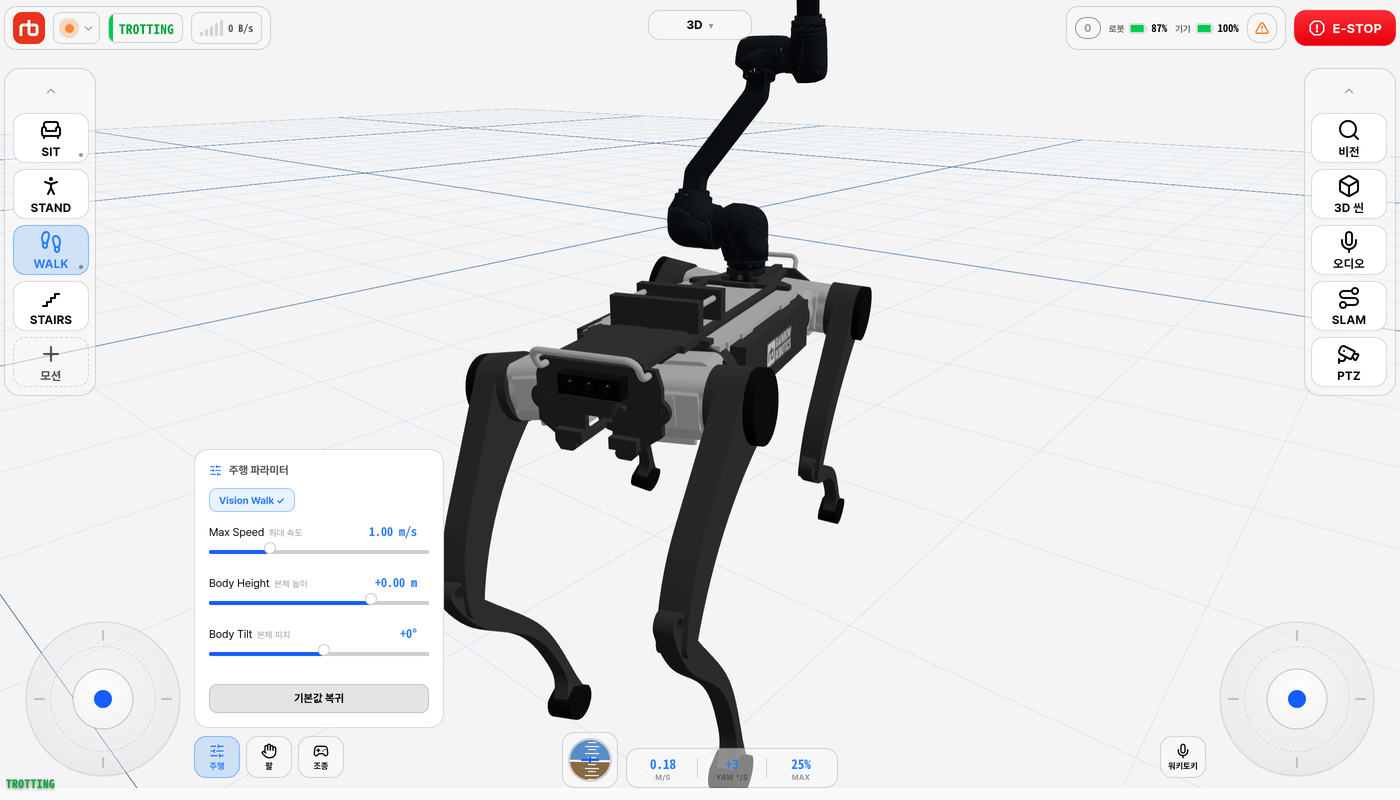Click the 주행 파라미터 panel header icon

point(215,470)
